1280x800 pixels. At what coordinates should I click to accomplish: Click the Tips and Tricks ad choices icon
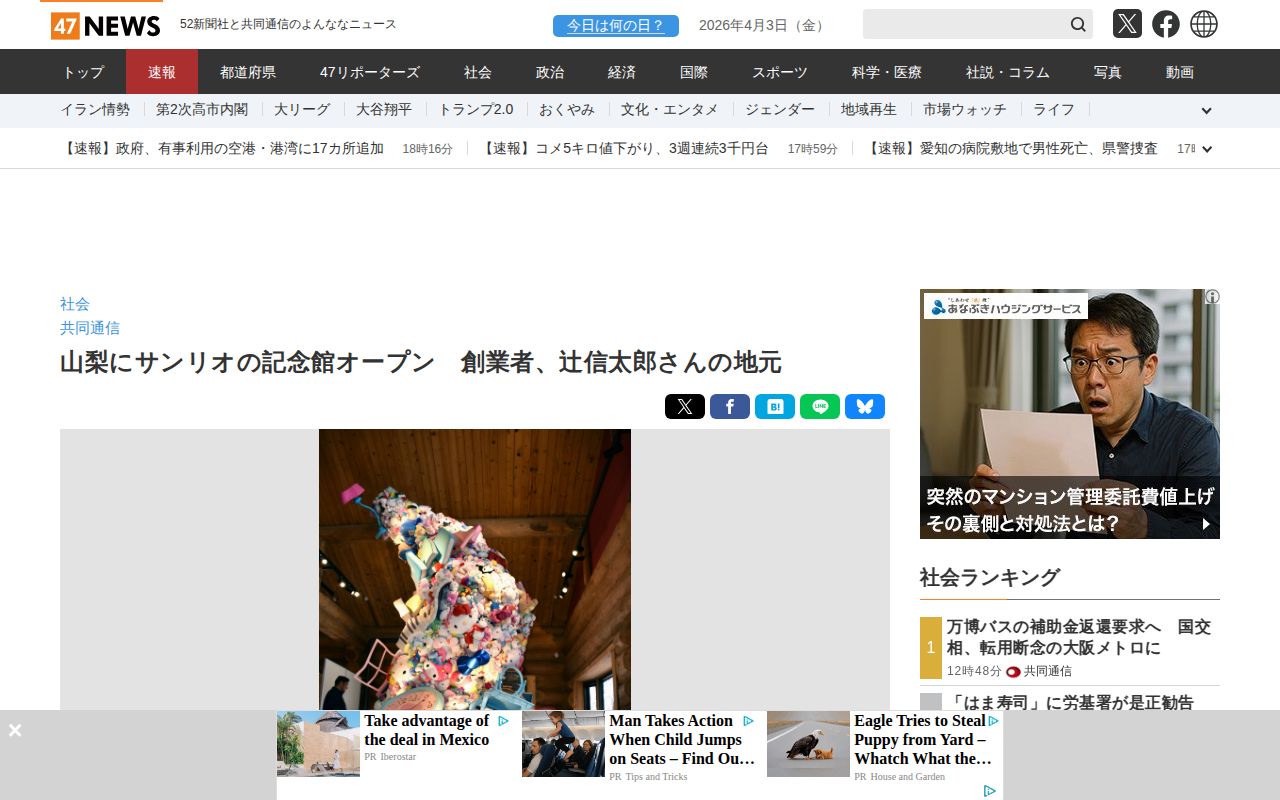748,721
